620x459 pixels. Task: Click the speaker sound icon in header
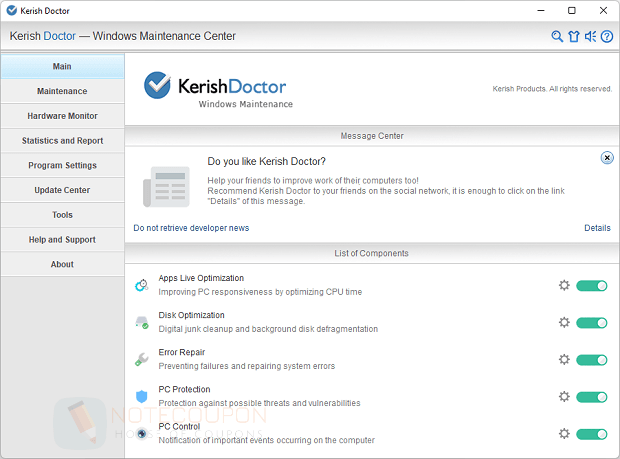coord(590,36)
